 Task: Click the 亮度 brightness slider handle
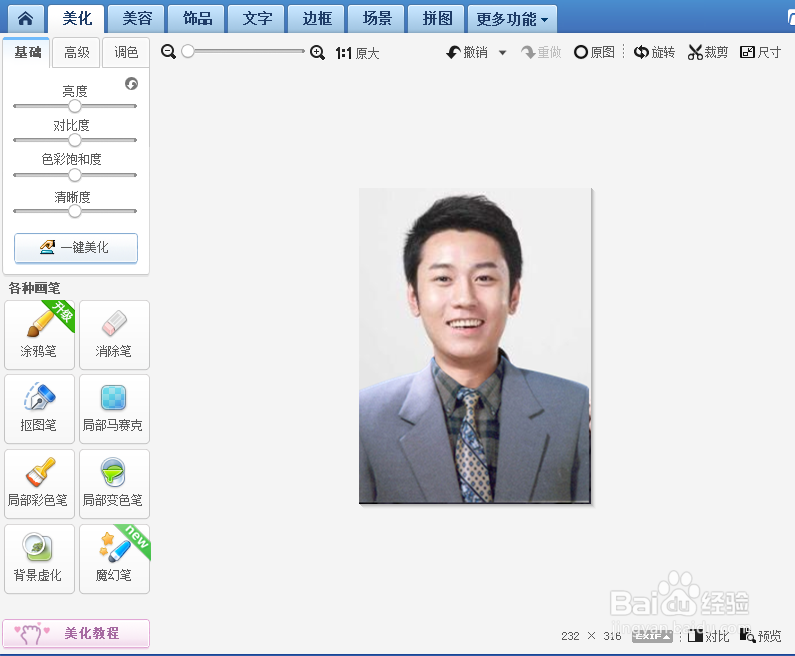[x=75, y=106]
